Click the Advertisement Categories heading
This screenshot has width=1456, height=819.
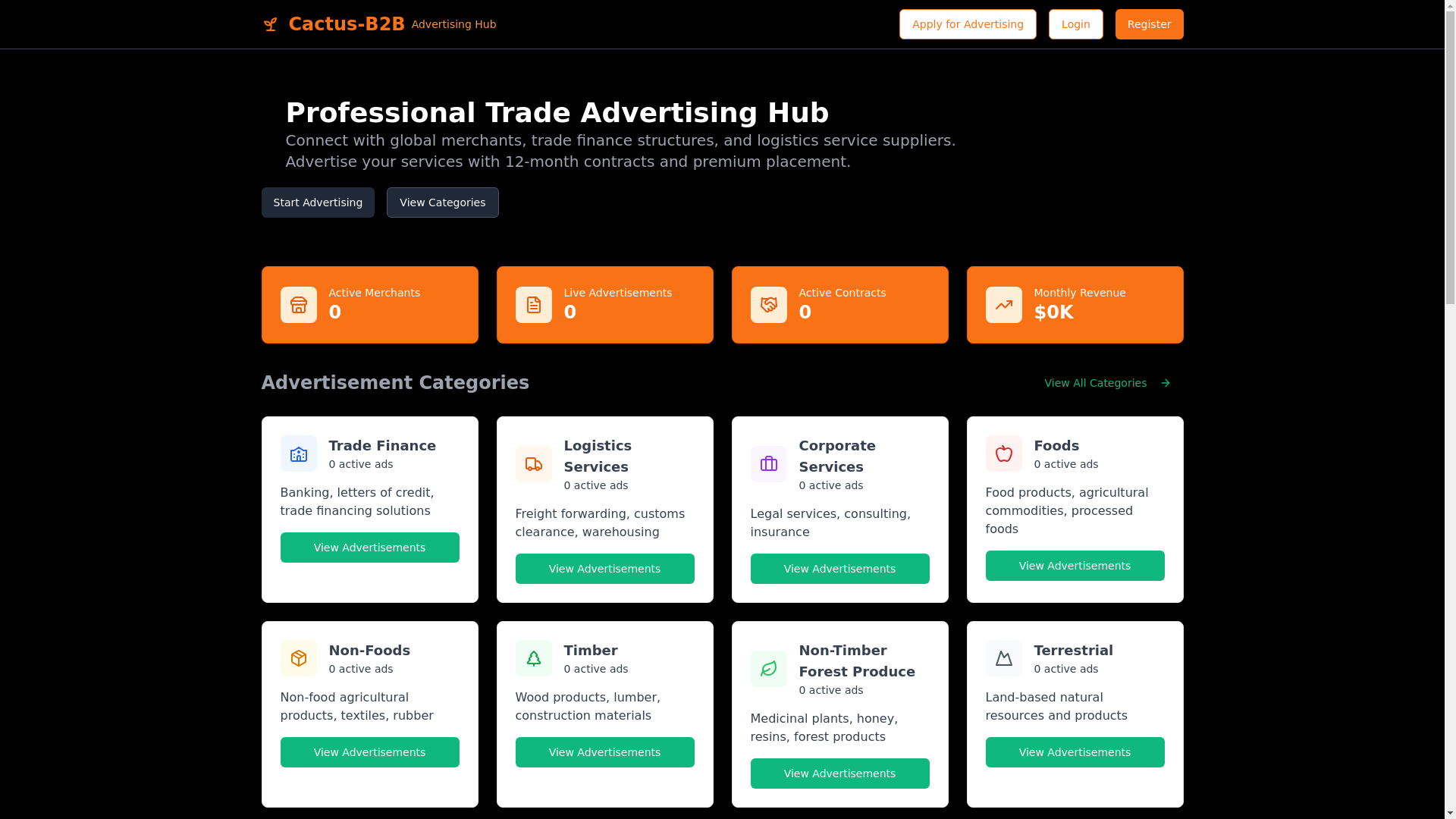(x=395, y=383)
